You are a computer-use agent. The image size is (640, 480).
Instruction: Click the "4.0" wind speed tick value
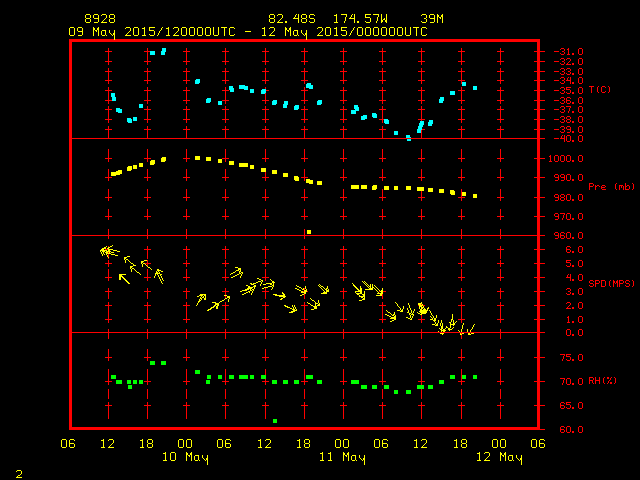click(575, 278)
